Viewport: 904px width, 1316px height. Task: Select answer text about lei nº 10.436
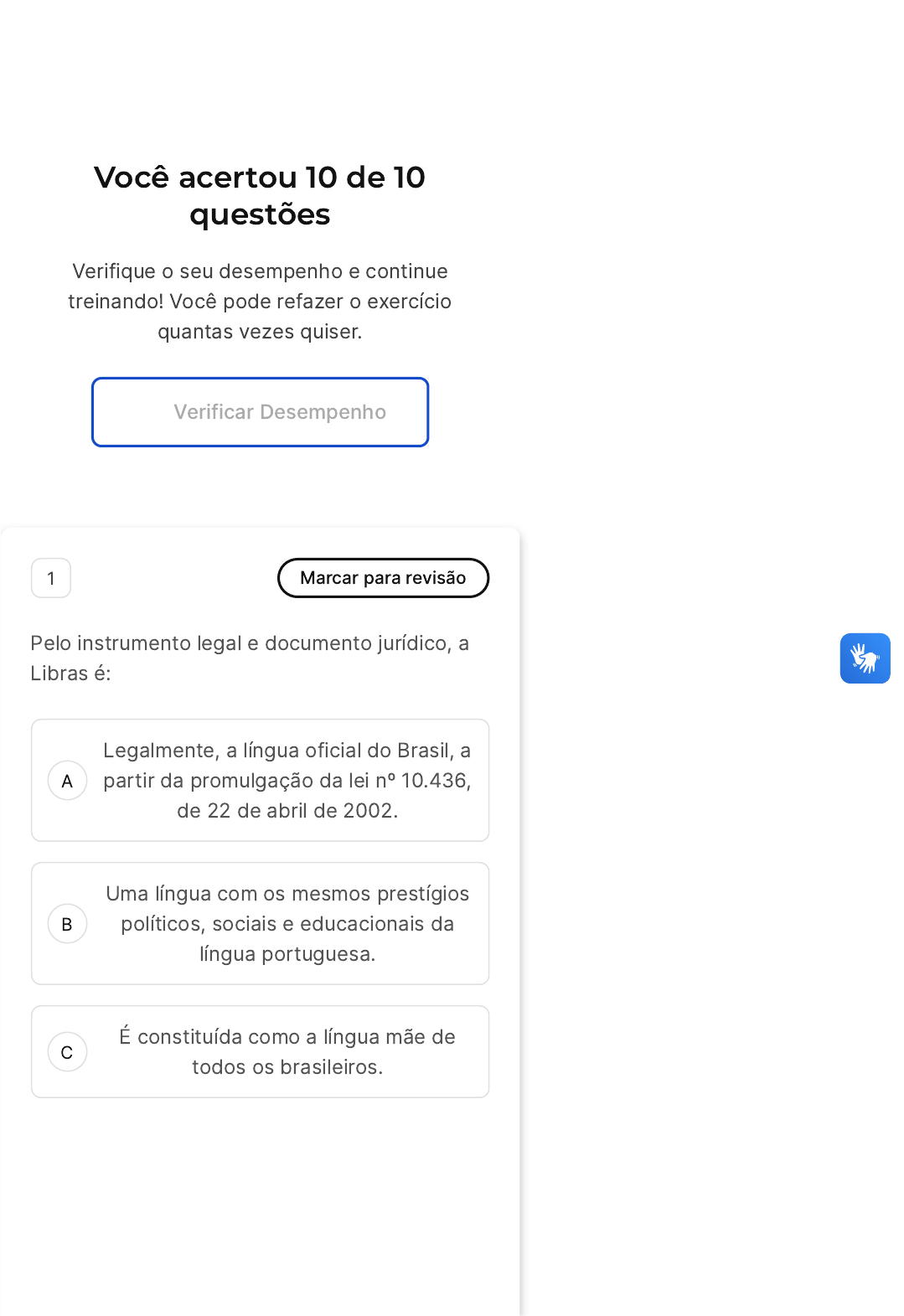pyautogui.click(x=287, y=780)
